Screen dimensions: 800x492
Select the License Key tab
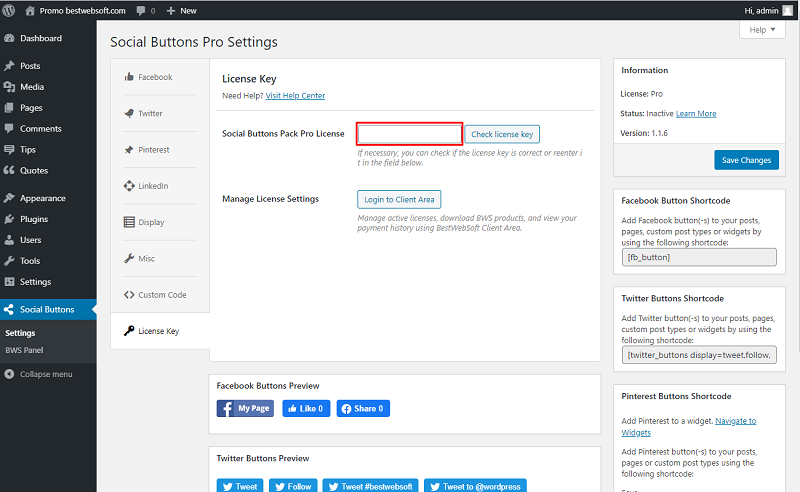pyautogui.click(x=160, y=331)
